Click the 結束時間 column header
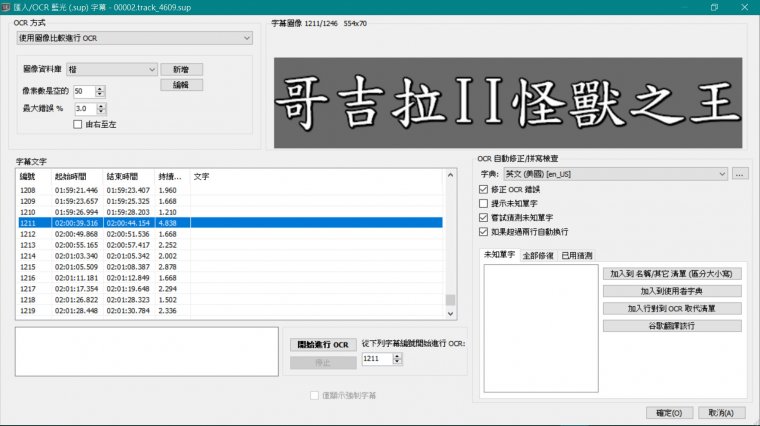Viewport: 760px width, 426px height. point(128,176)
